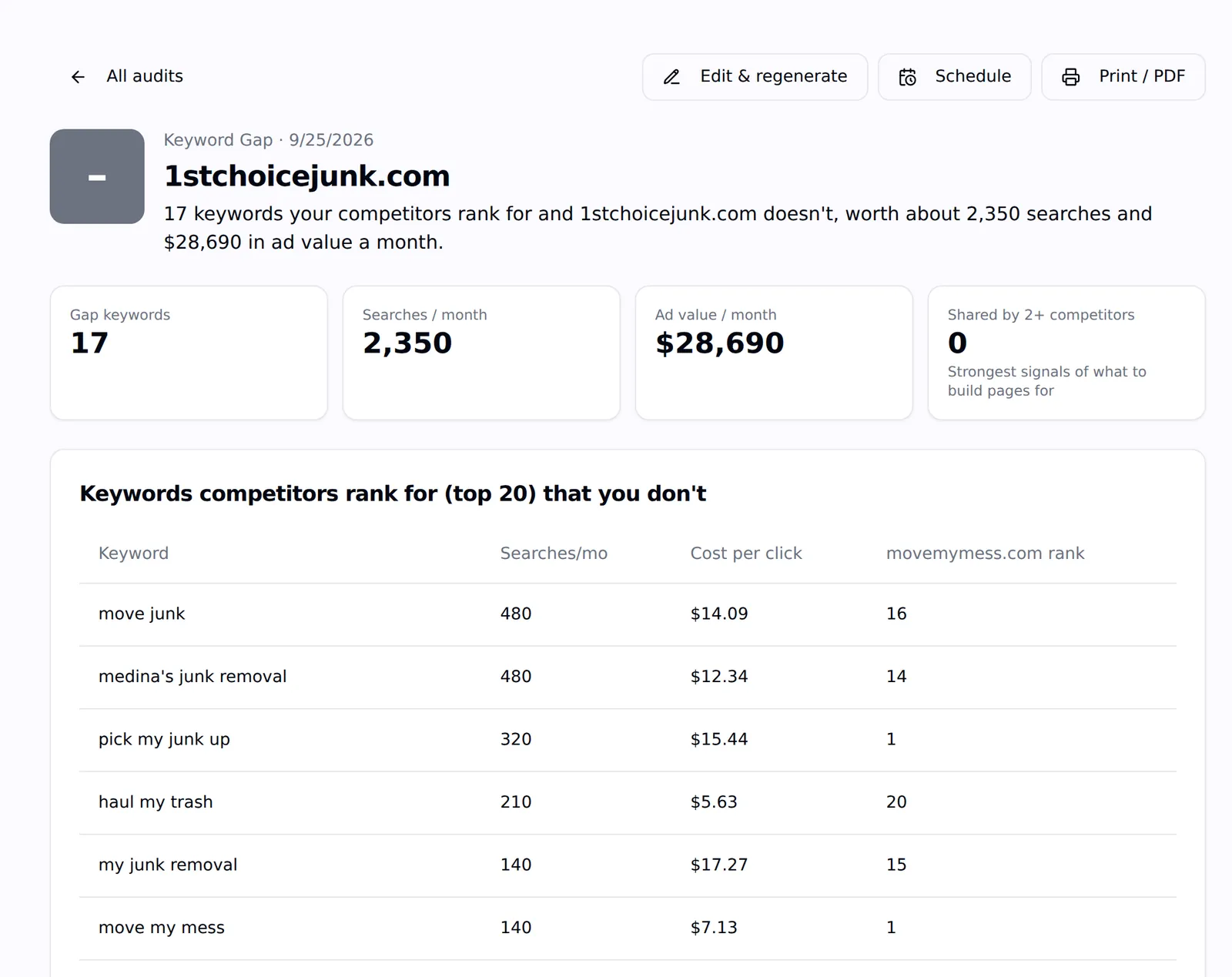The width and height of the screenshot is (1232, 977).
Task: Click the $5.63 cost per click cell
Action: [714, 802]
